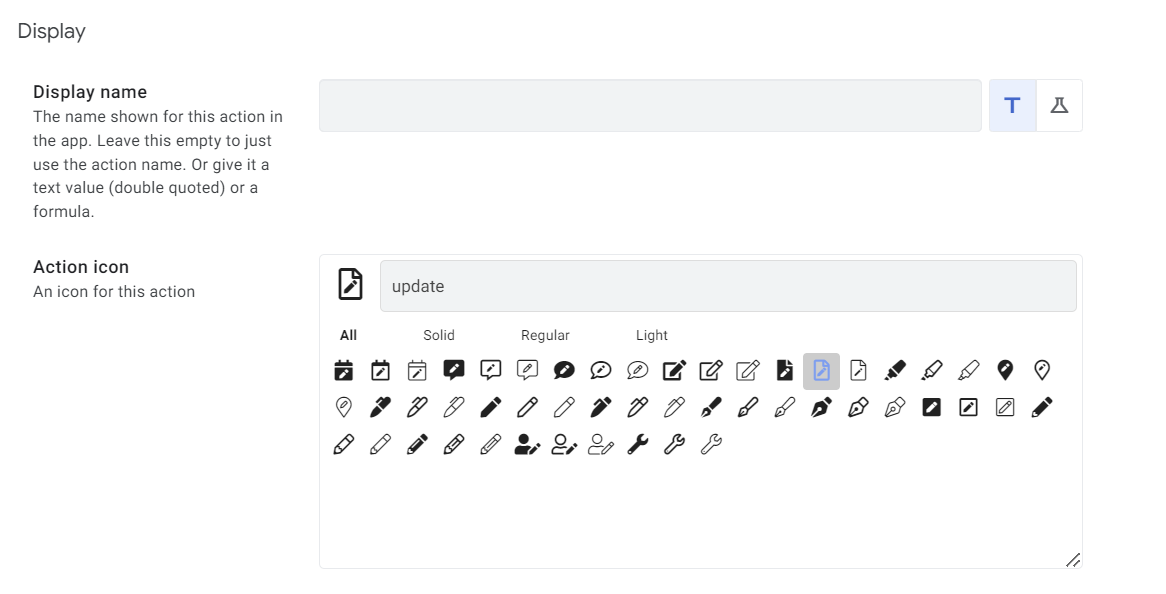Show All icon styles tab
1166x594 pixels.
pyautogui.click(x=348, y=336)
